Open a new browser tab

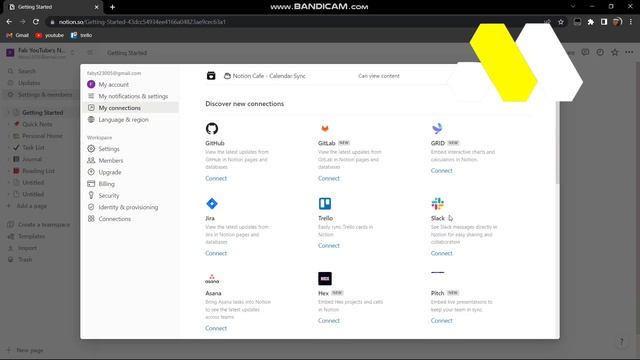coord(112,7)
